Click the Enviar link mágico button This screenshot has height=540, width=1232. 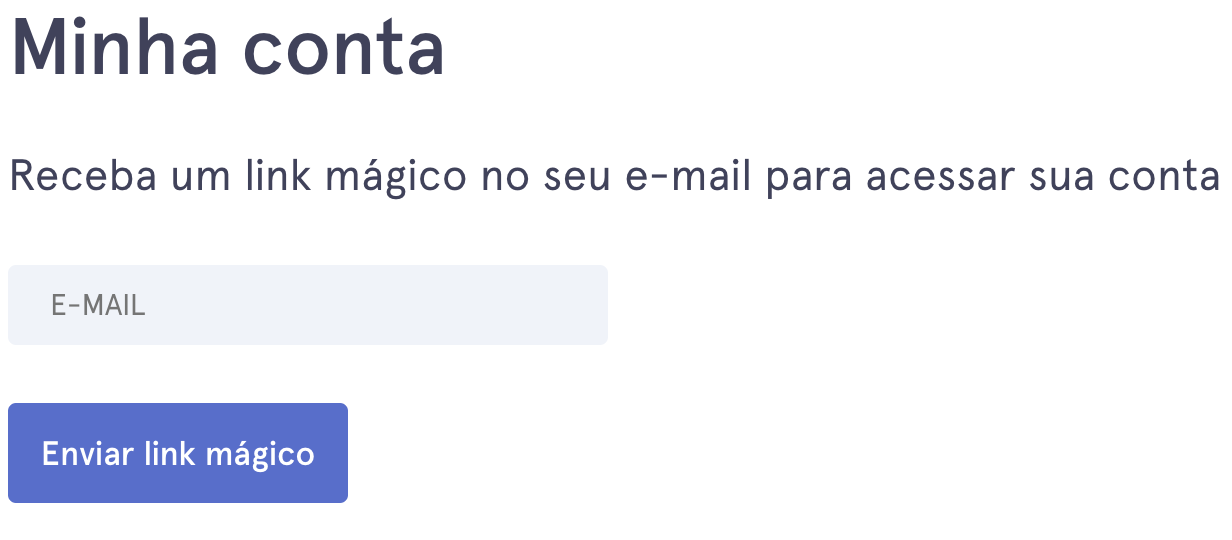point(178,453)
